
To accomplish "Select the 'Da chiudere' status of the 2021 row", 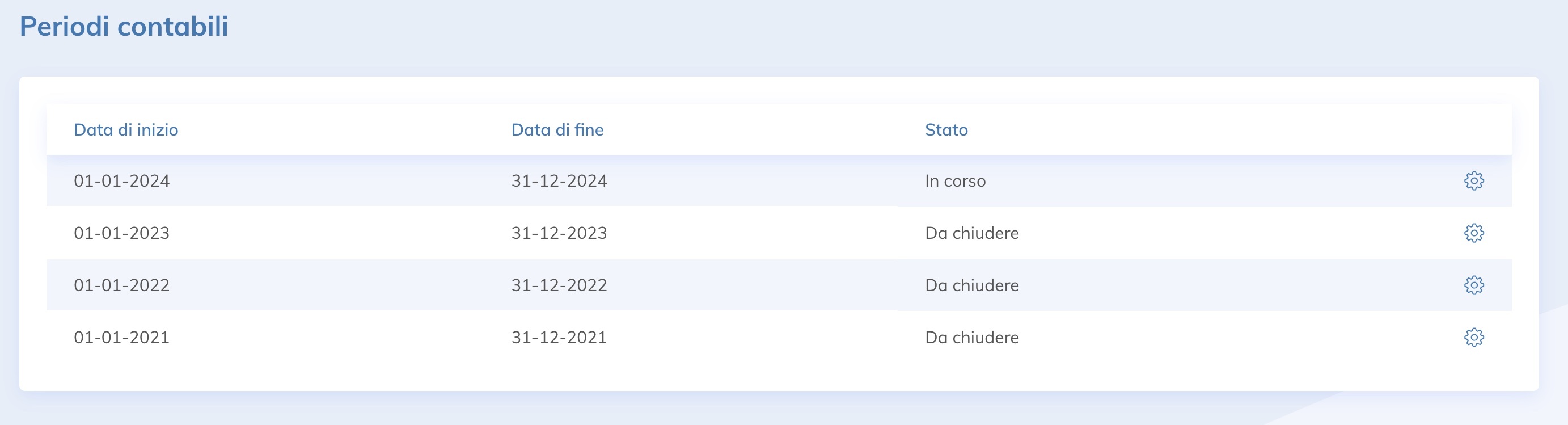I will pos(971,337).
